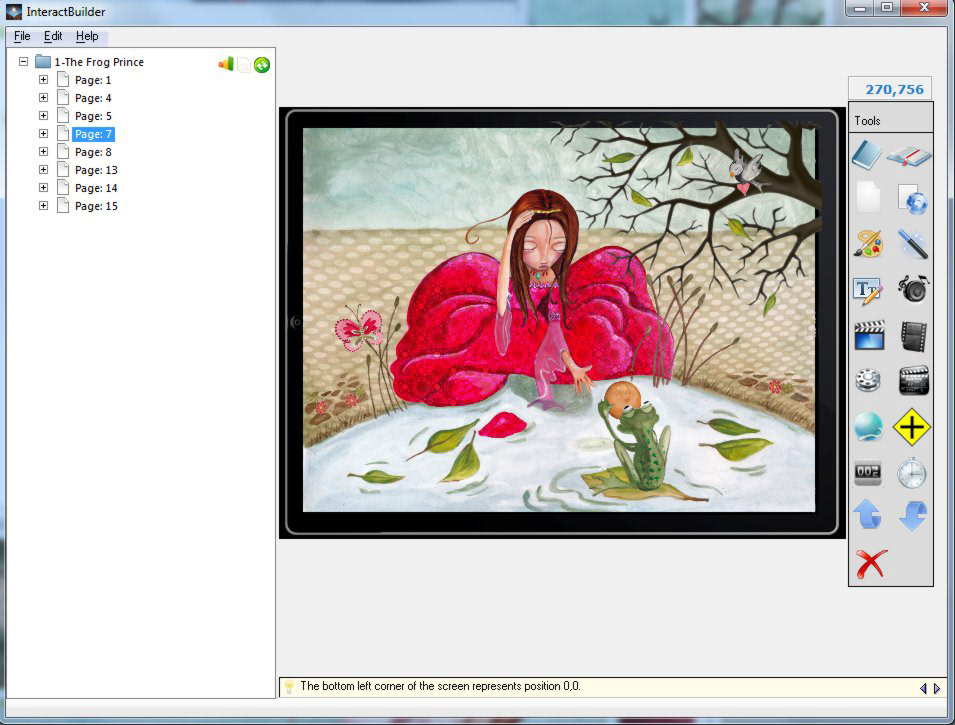The image size is (955, 725).
Task: Click the Tools panel header
Action: [x=890, y=120]
